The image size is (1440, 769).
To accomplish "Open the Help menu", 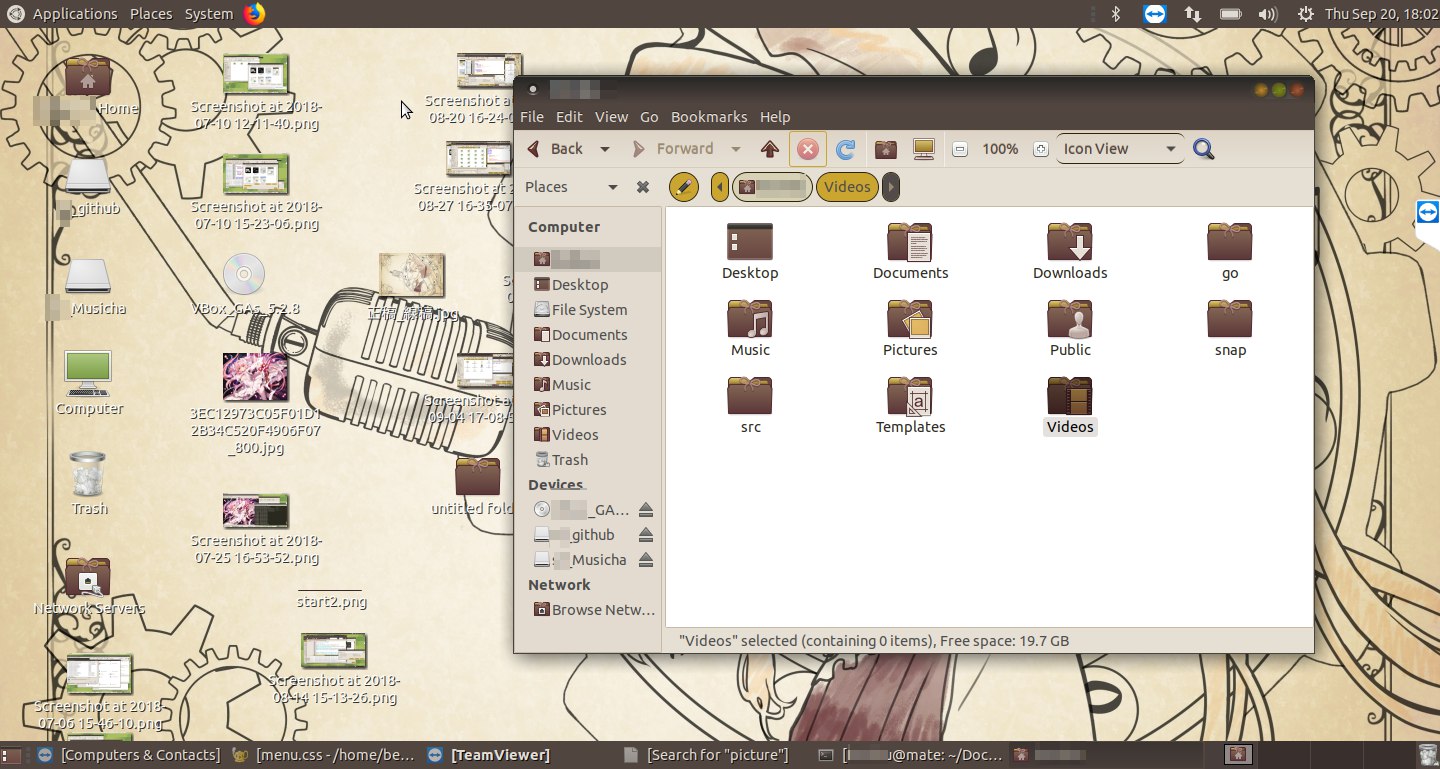I will point(775,117).
